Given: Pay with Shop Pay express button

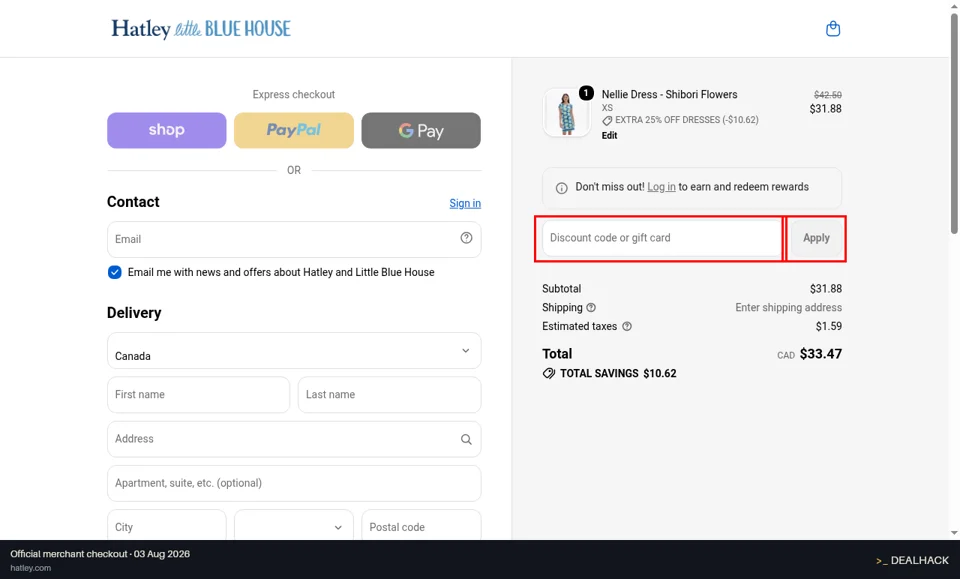Looking at the screenshot, I should tap(167, 130).
